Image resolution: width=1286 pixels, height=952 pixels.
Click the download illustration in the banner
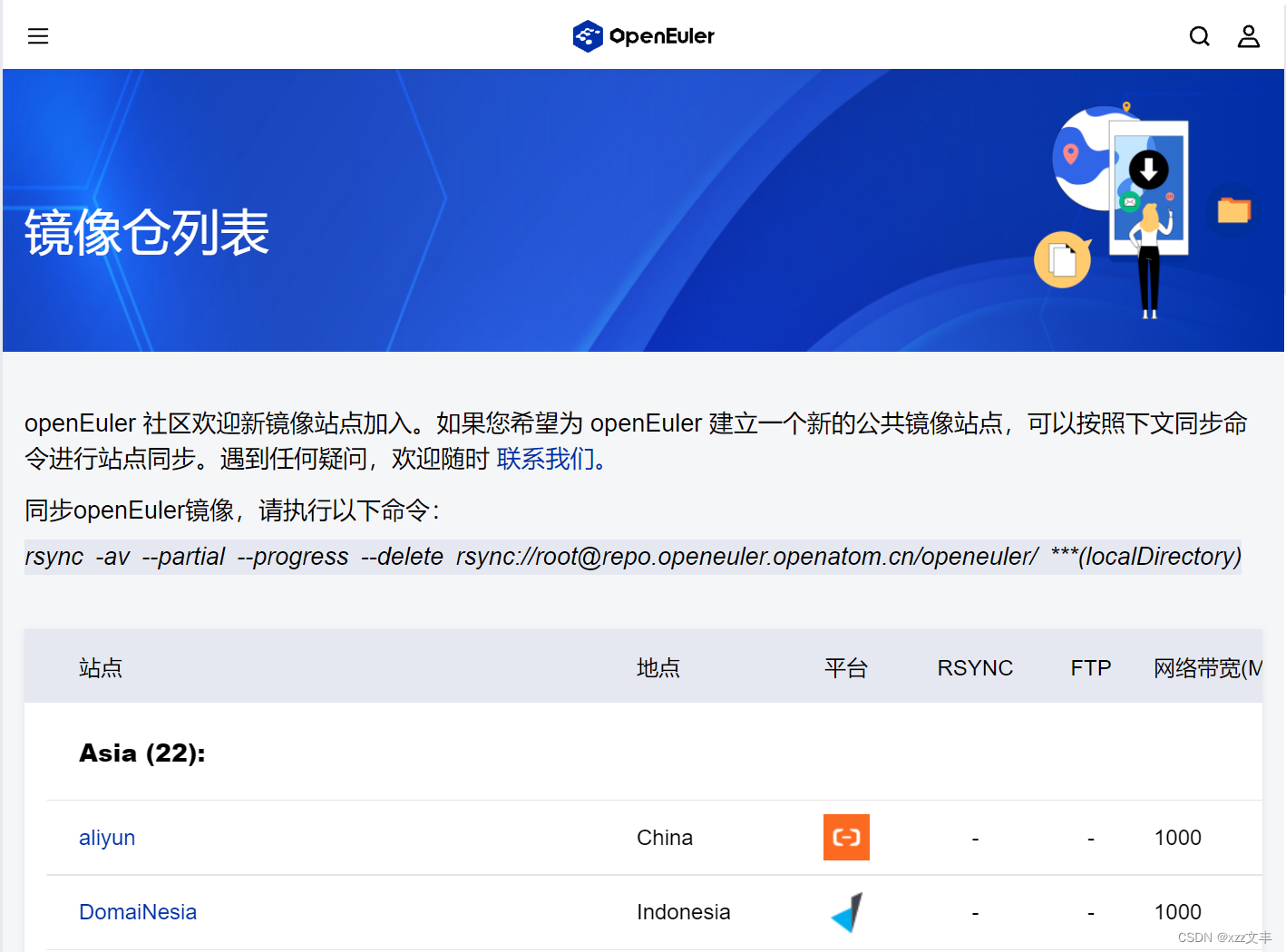(1147, 170)
